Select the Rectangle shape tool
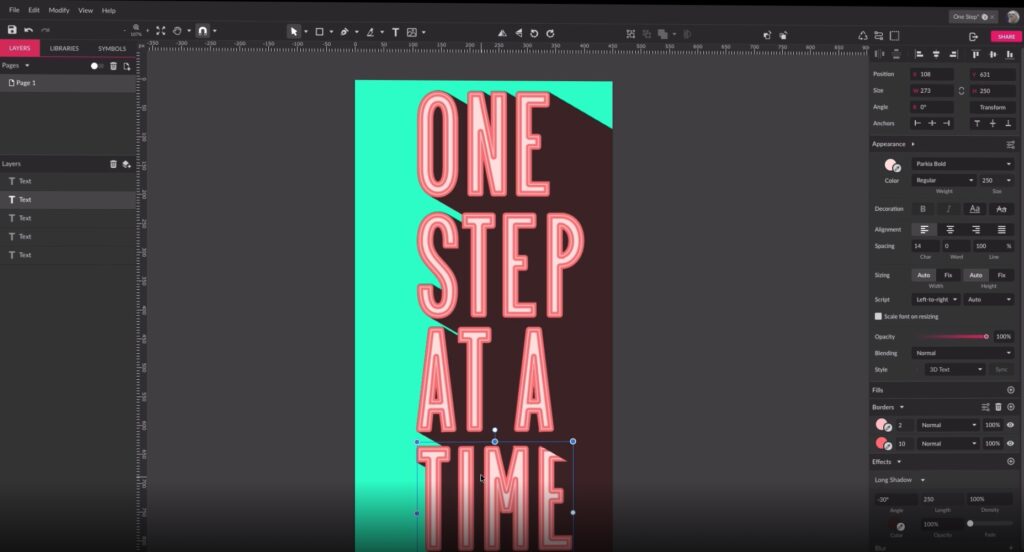This screenshot has height=552, width=1024. 319,31
